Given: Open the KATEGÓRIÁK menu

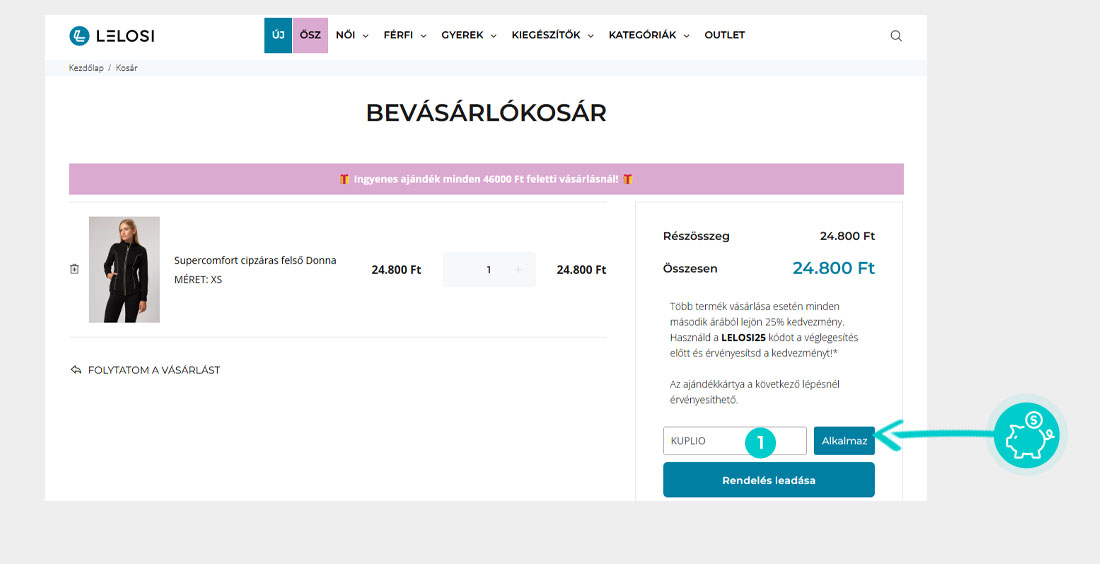Looking at the screenshot, I should click(x=649, y=35).
